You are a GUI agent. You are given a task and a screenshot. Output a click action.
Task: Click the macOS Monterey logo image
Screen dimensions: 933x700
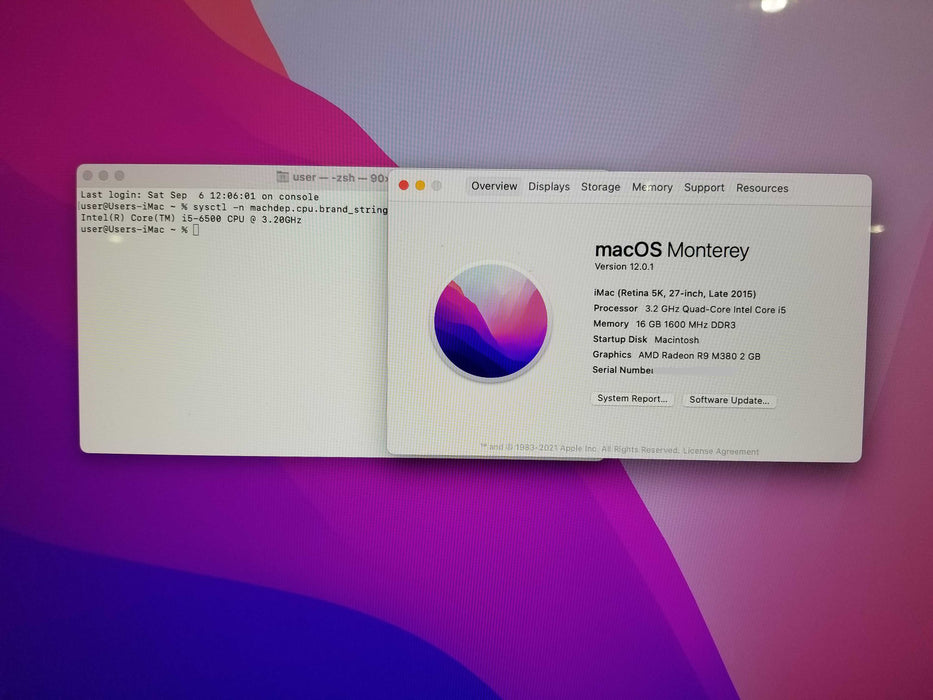point(491,321)
